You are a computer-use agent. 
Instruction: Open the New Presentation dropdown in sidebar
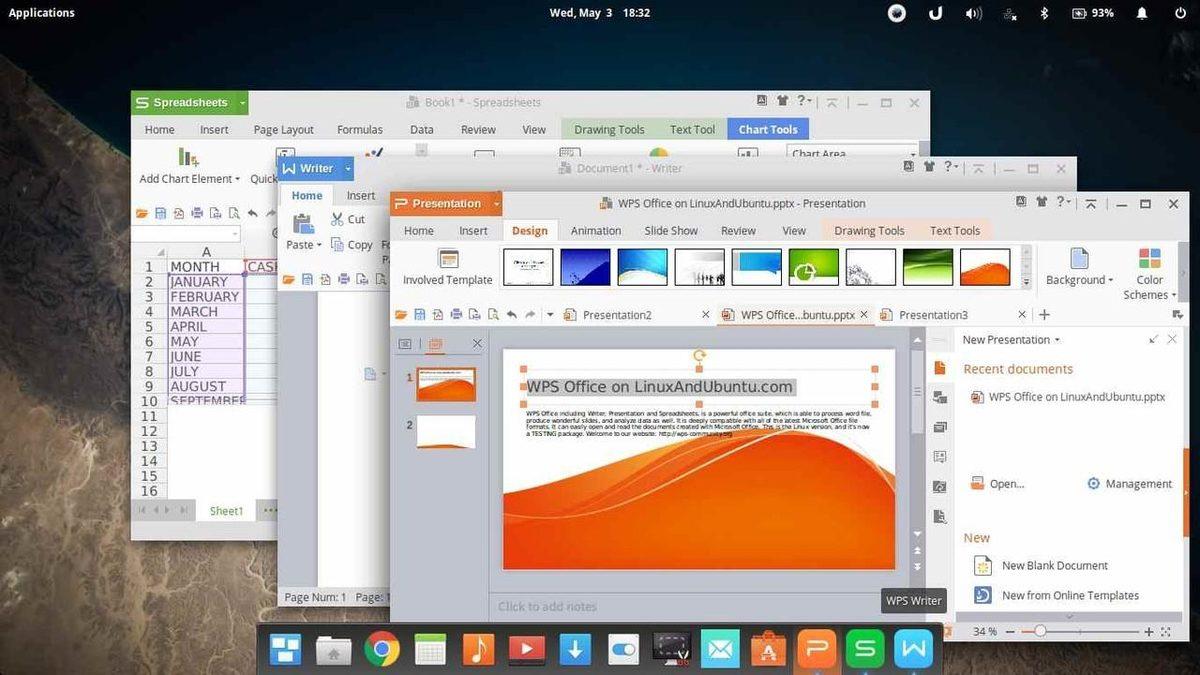[x=1010, y=339]
